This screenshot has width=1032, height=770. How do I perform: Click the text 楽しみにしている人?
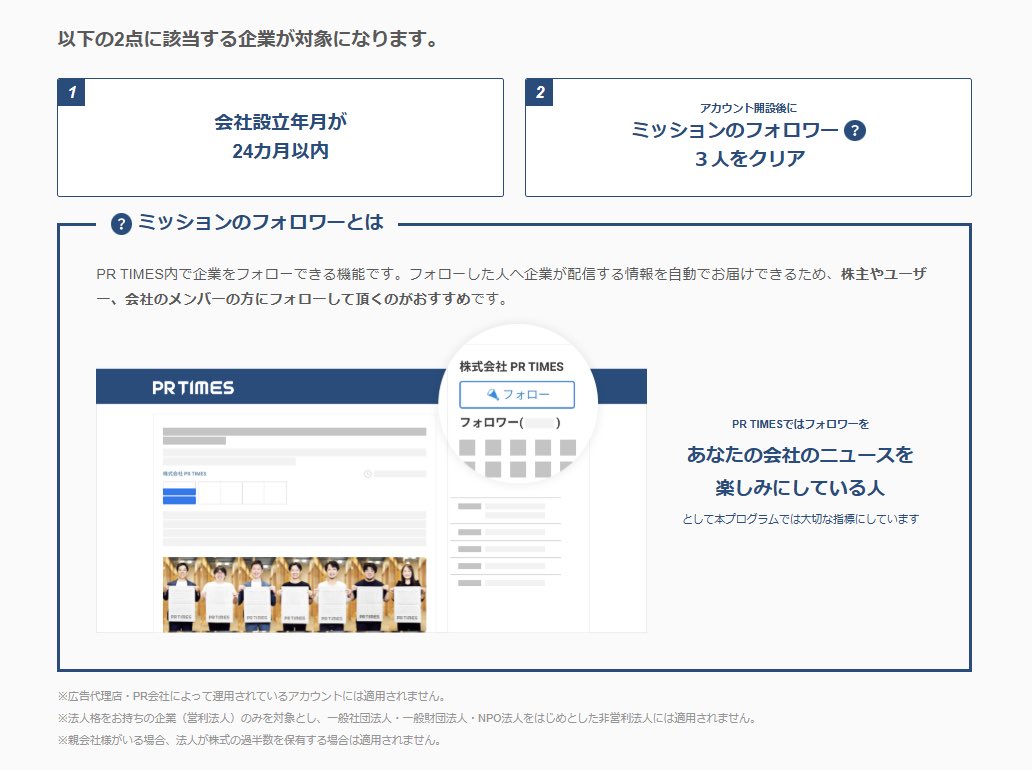point(800,488)
